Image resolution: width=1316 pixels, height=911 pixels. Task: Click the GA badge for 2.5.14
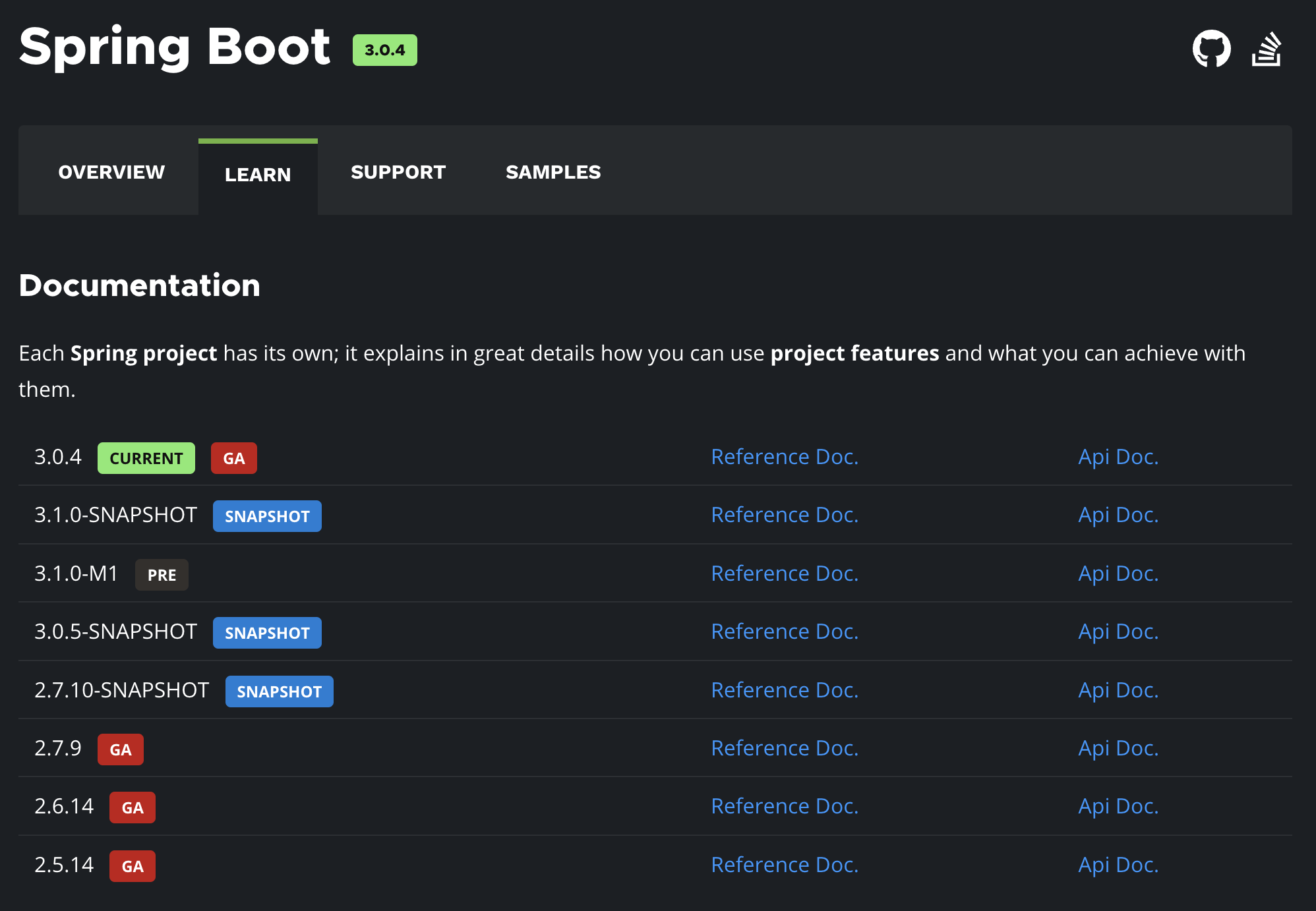pyautogui.click(x=132, y=866)
